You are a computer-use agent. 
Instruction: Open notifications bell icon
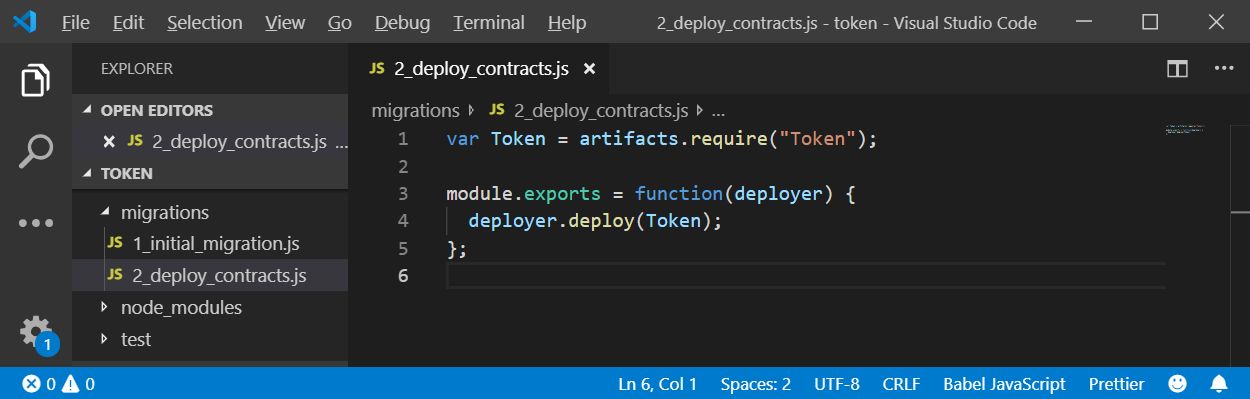pyautogui.click(x=1219, y=384)
